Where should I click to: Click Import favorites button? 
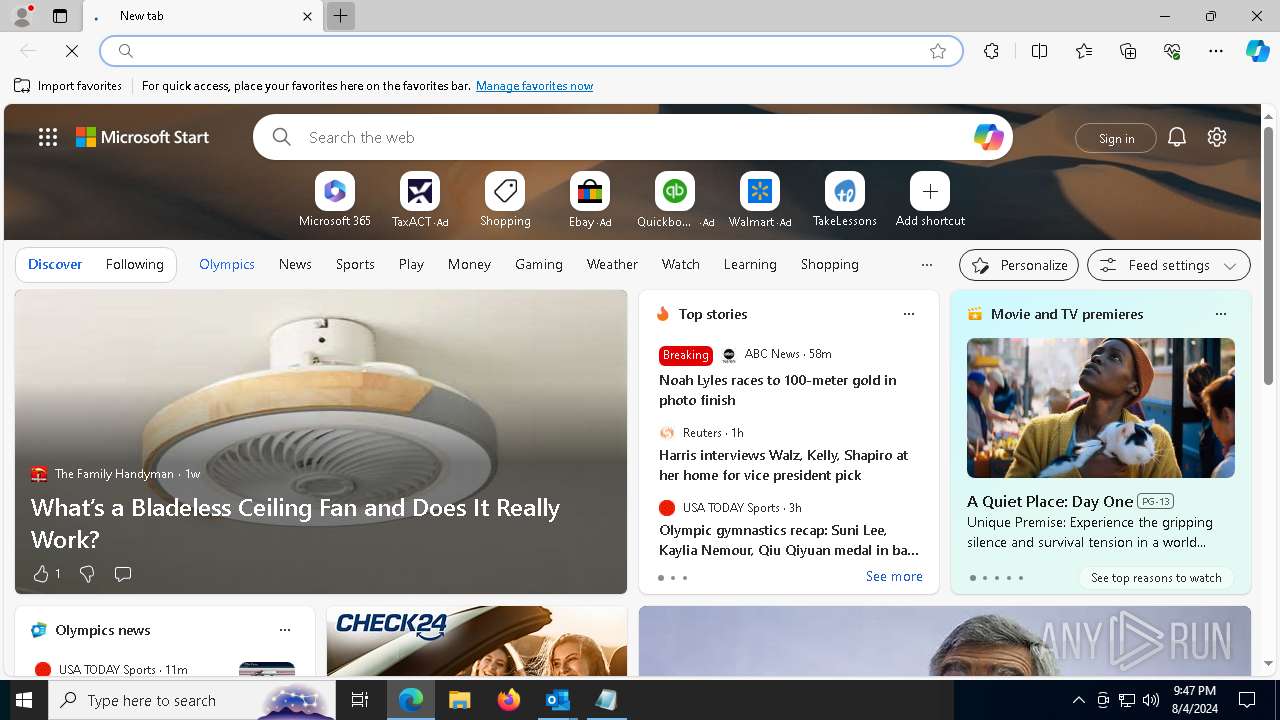[68, 86]
